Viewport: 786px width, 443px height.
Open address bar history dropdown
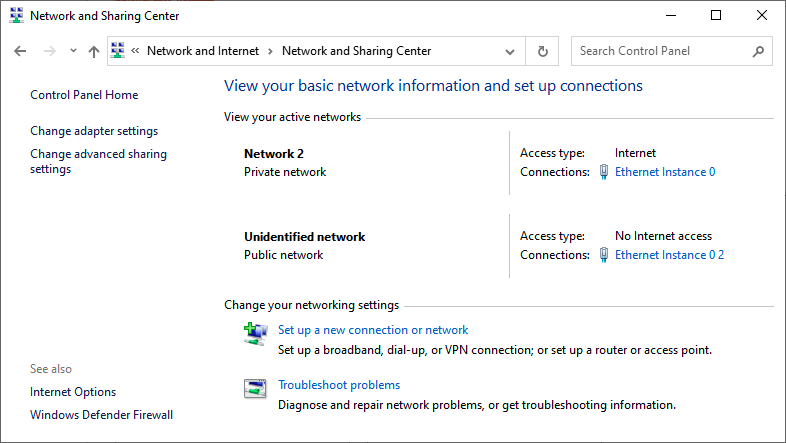(510, 52)
